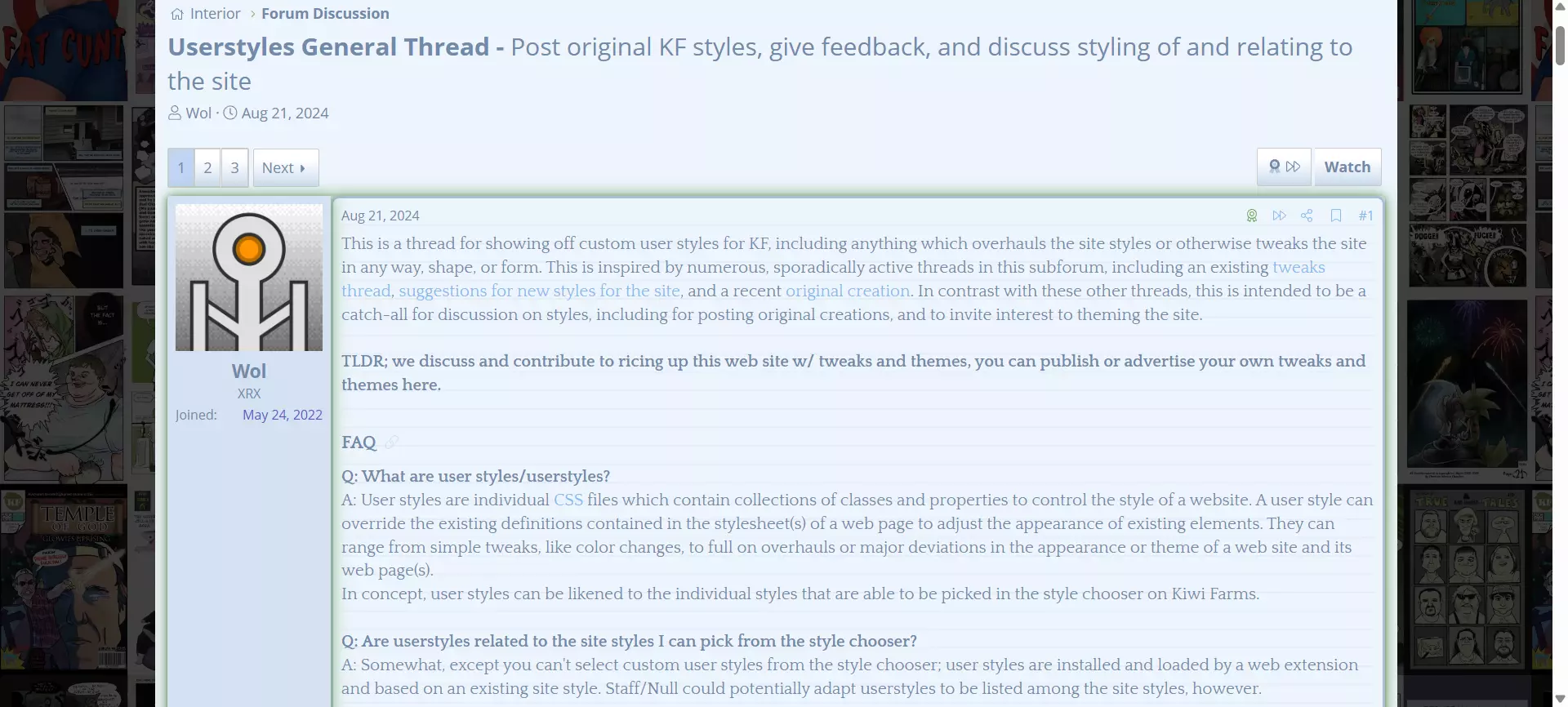
Task: Open page 2 of the thread
Action: [x=207, y=167]
